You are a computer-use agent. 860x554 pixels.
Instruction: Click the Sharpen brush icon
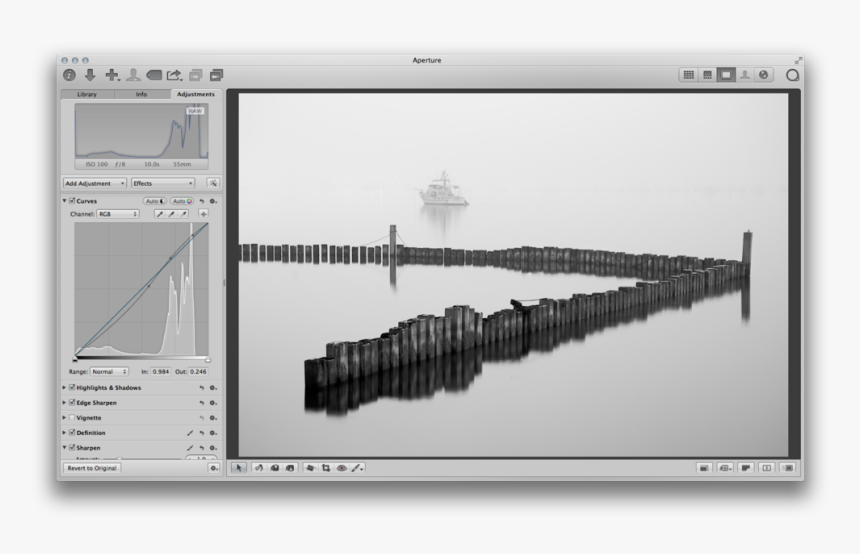190,448
